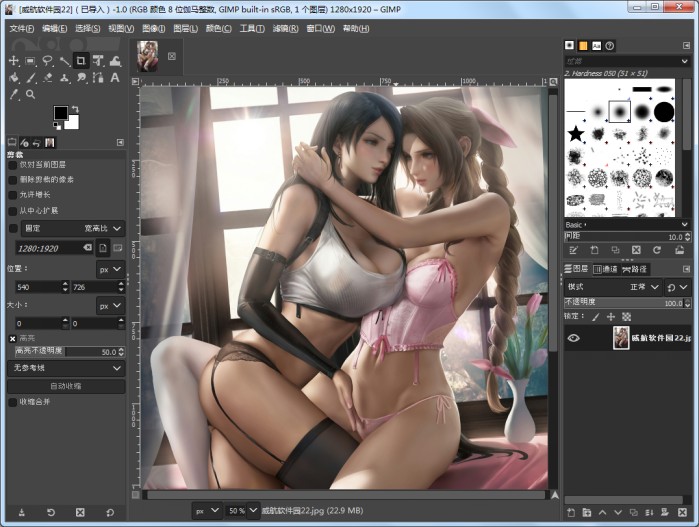
Task: Select the Unified Transform tool
Action: pyautogui.click(x=98, y=61)
